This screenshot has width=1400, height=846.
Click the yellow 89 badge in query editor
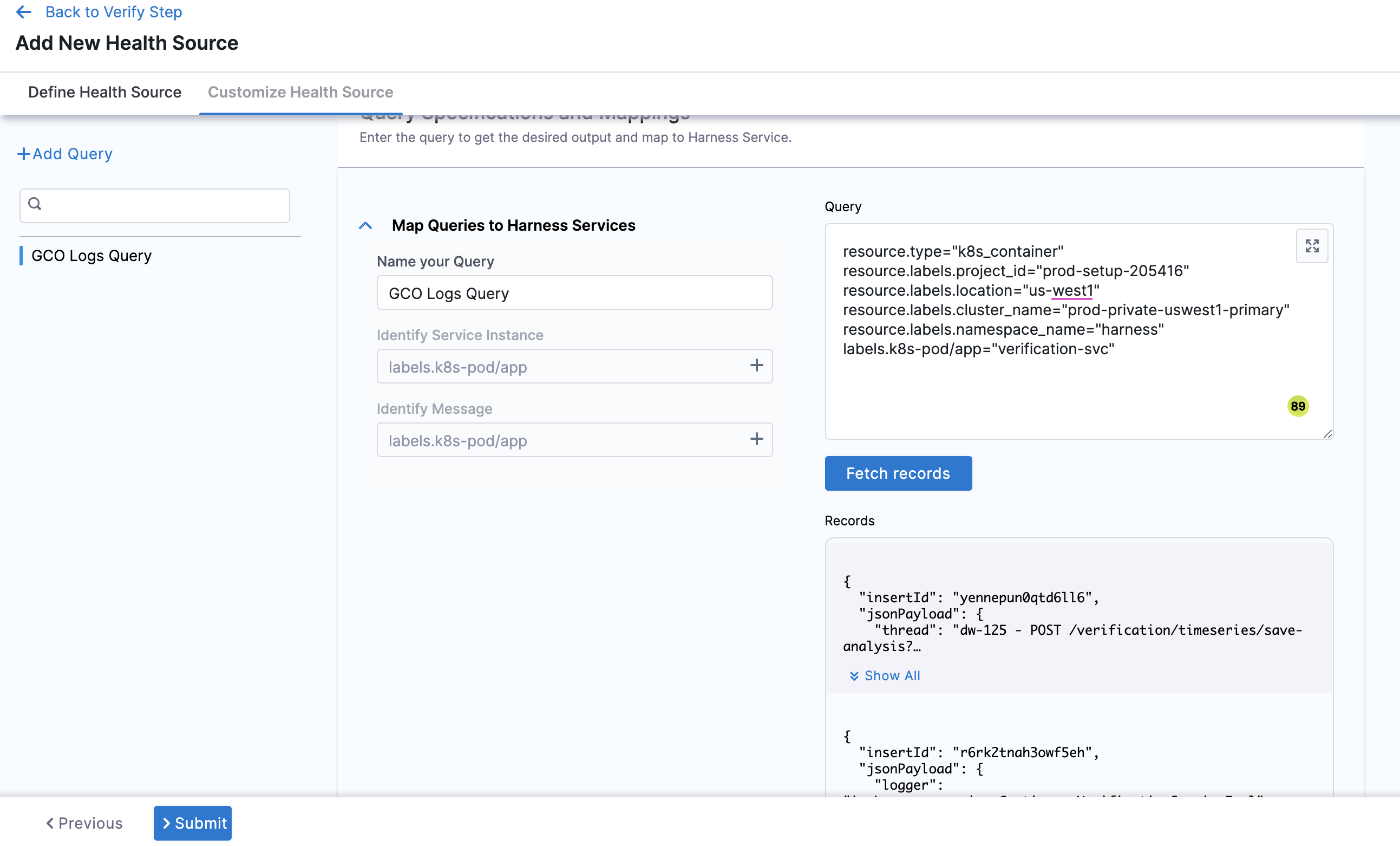[x=1297, y=406]
